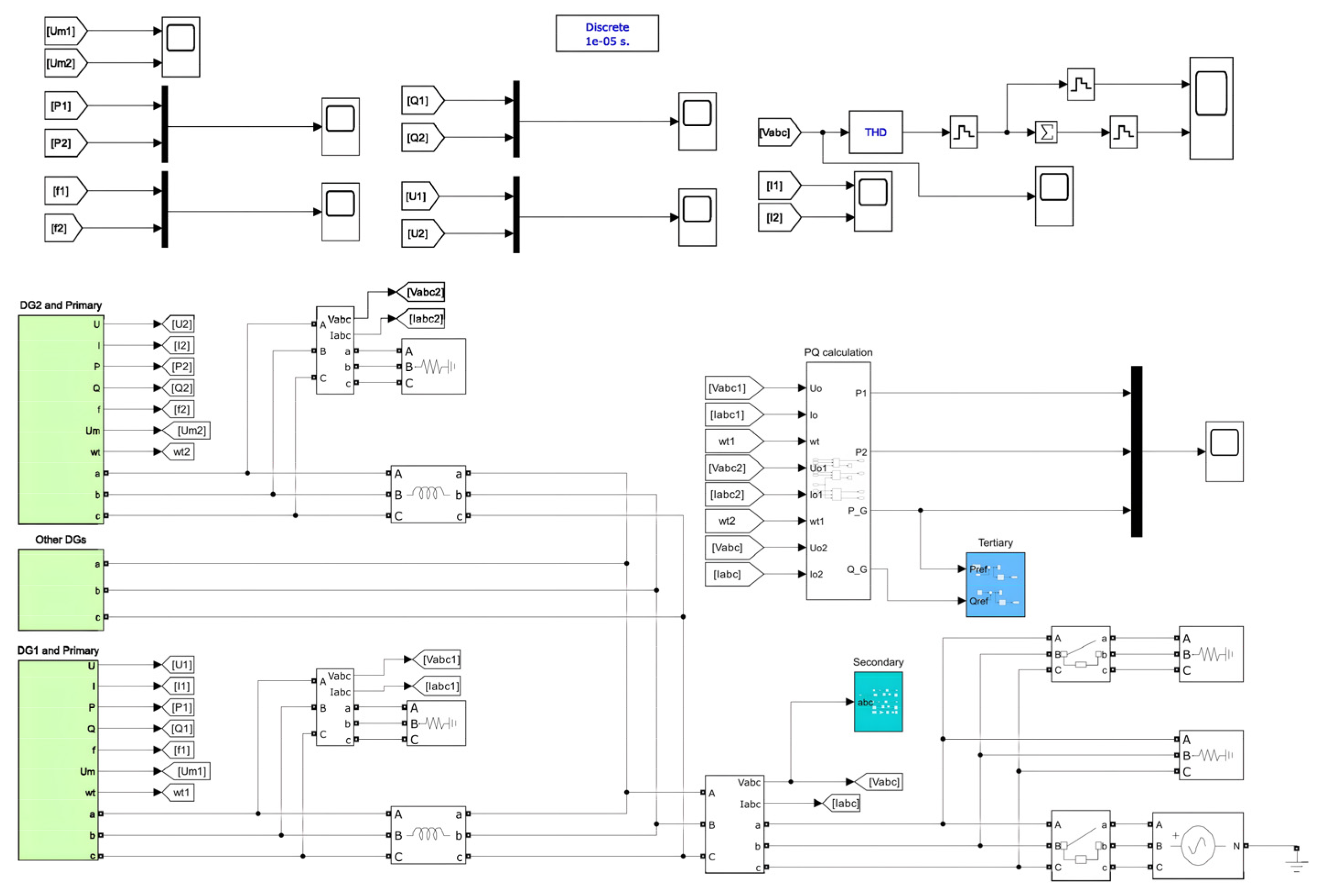The height and width of the screenshot is (896, 1327).
Task: Select the green DG2 and Primary subsystem
Action: point(60,420)
